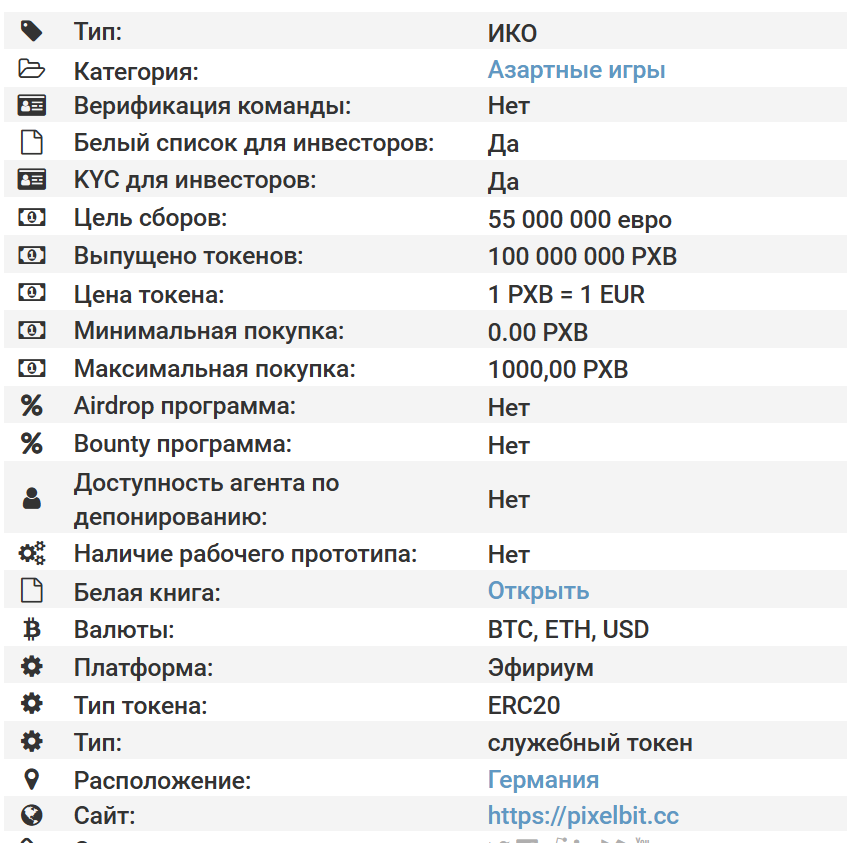Click the document icon beside Белый список
The image size is (857, 843).
pos(32,143)
